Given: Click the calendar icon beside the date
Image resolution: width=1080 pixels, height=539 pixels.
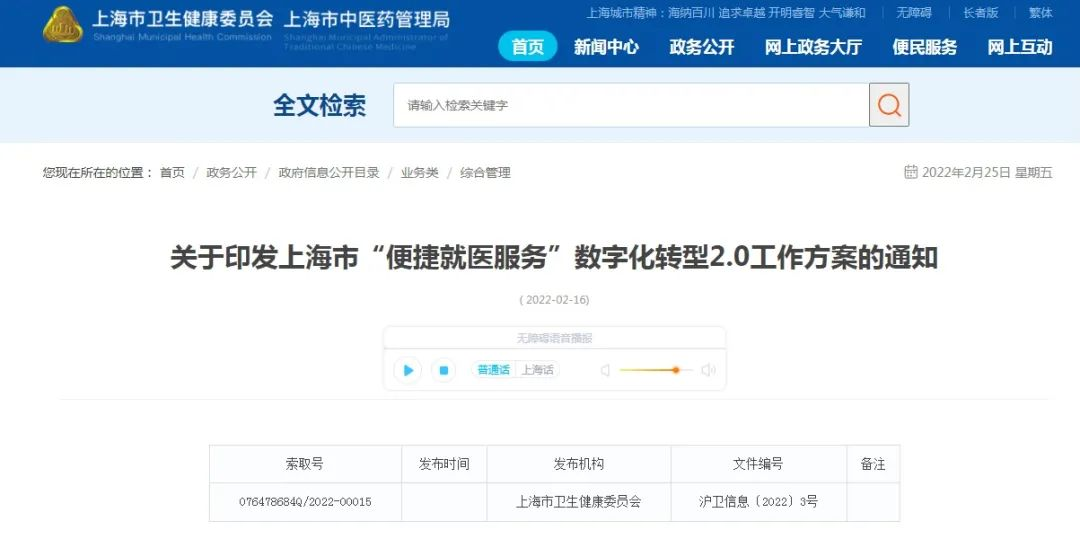Looking at the screenshot, I should (911, 172).
